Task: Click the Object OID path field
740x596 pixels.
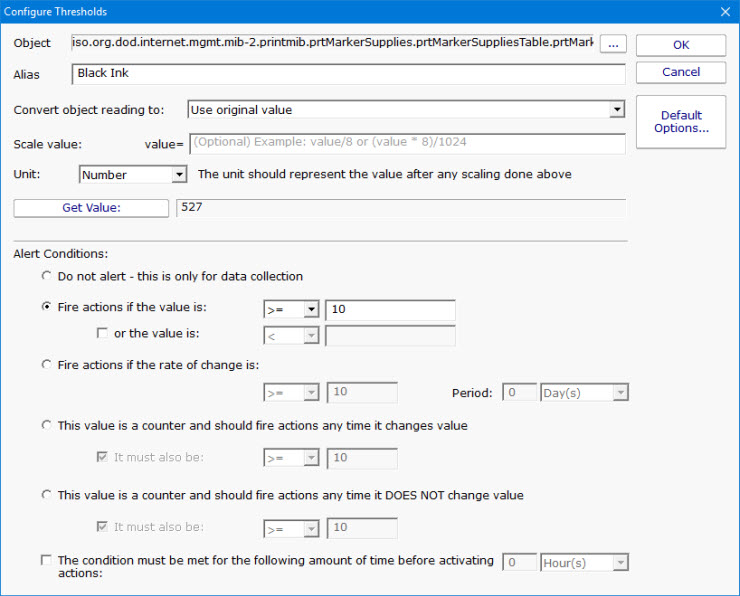Action: pyautogui.click(x=333, y=44)
